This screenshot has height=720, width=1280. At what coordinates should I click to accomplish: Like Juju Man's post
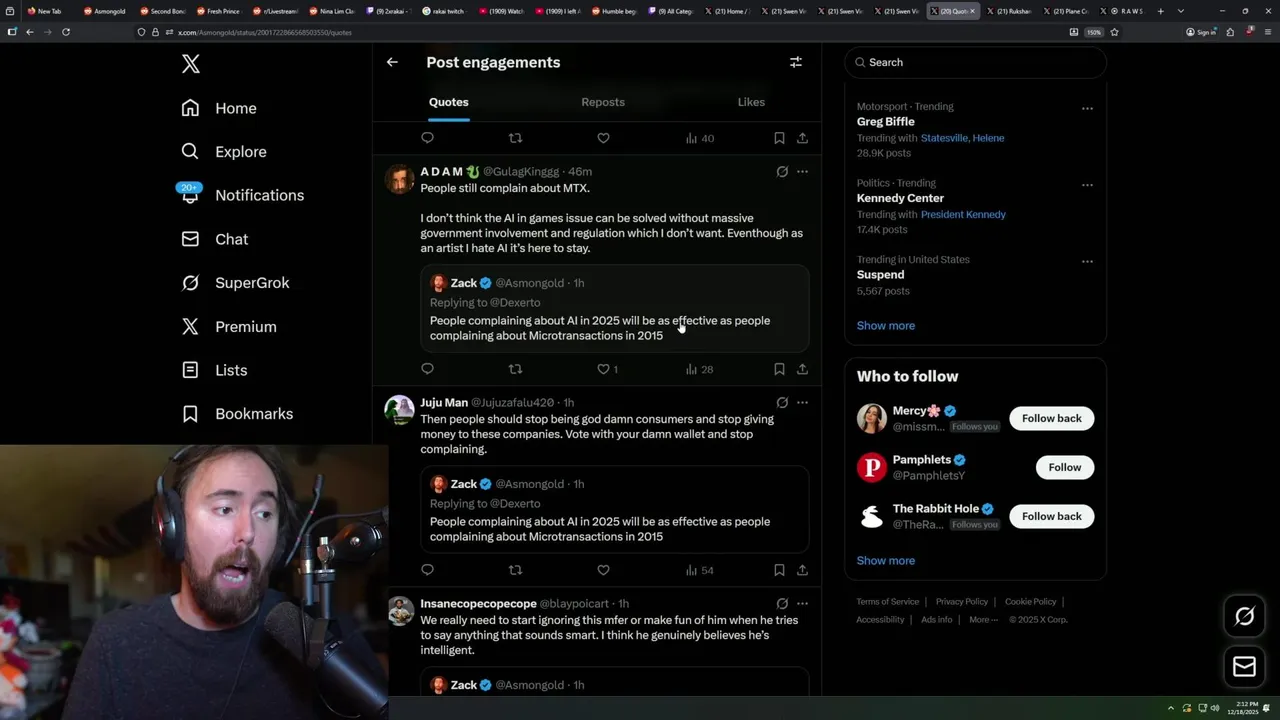pos(603,570)
